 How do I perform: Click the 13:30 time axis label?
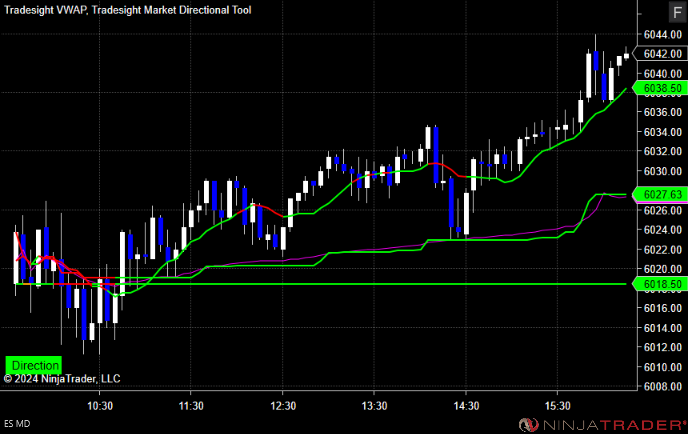pos(374,406)
